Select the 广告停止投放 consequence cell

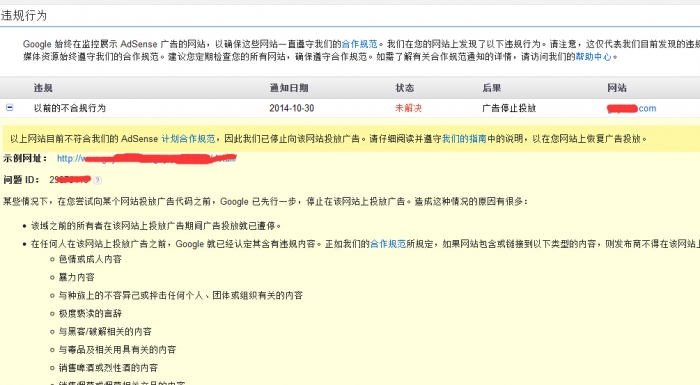point(509,108)
